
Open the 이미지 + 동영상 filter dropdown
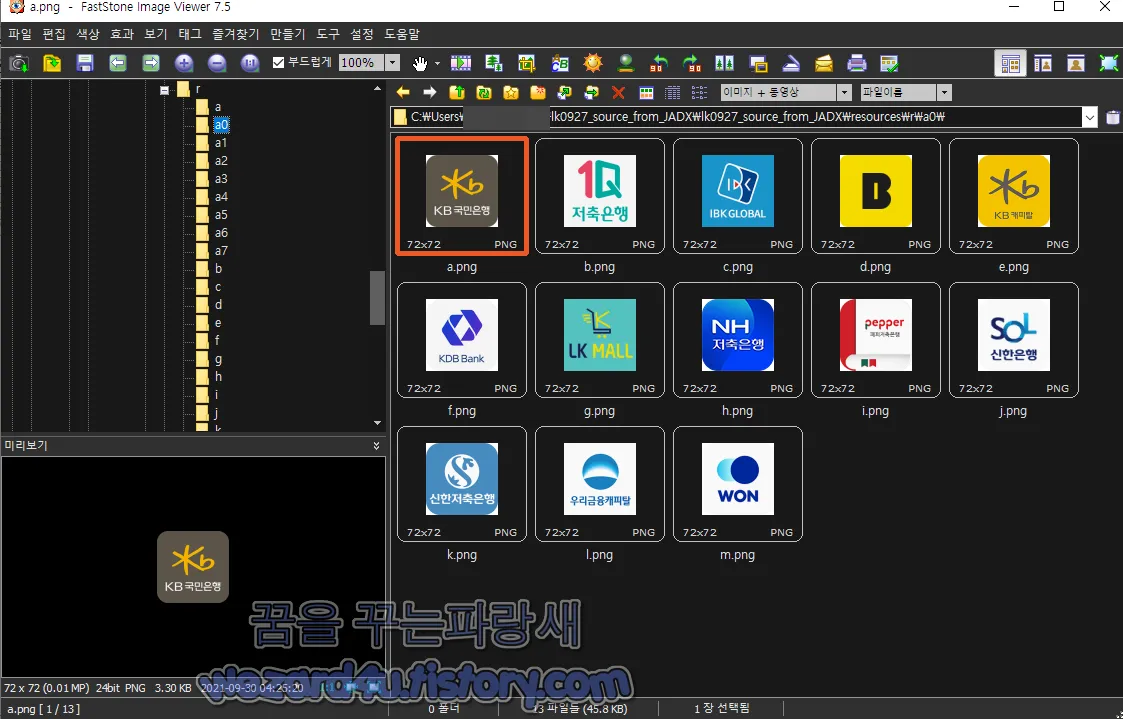(x=844, y=92)
